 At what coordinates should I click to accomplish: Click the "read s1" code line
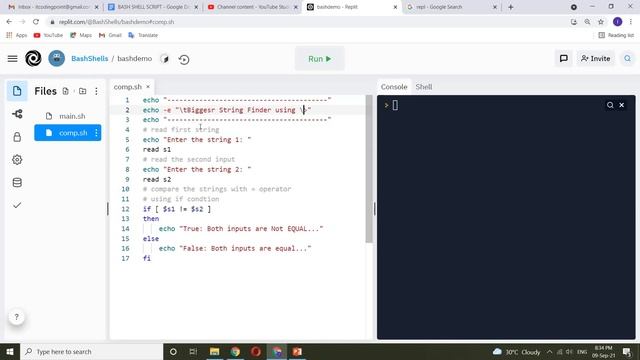point(157,149)
